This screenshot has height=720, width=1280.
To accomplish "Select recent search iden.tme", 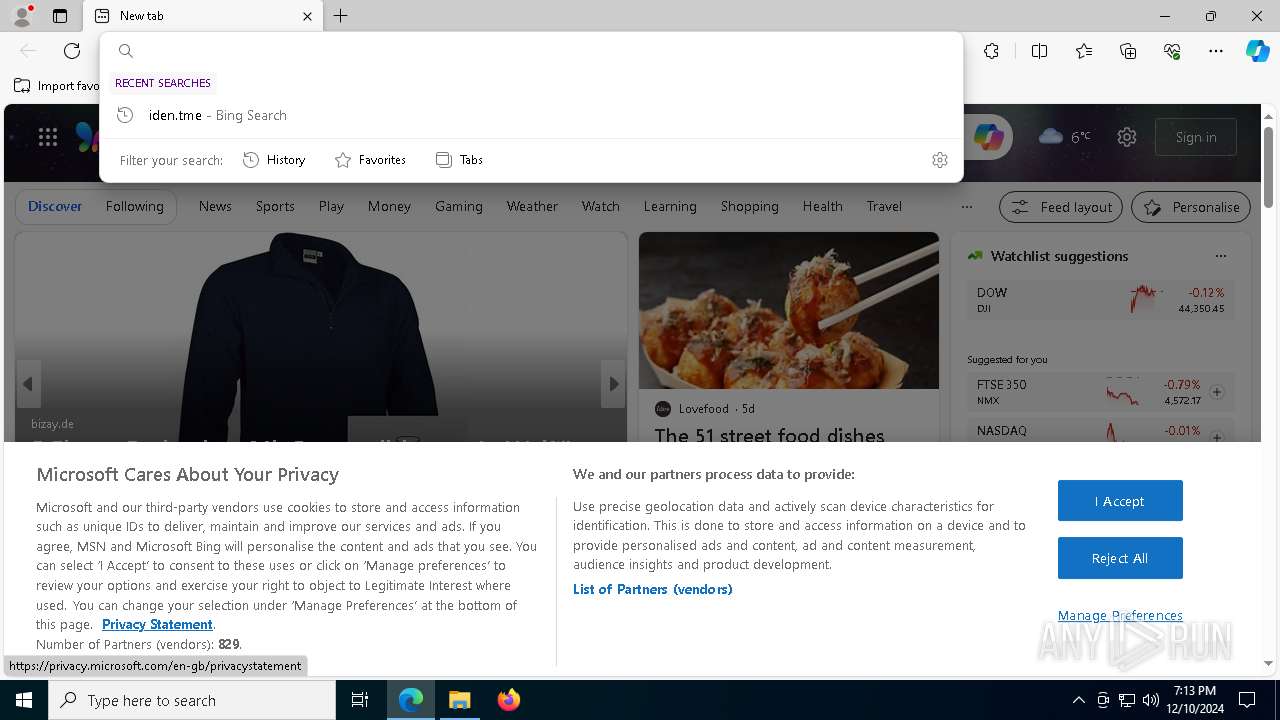I will coord(531,115).
